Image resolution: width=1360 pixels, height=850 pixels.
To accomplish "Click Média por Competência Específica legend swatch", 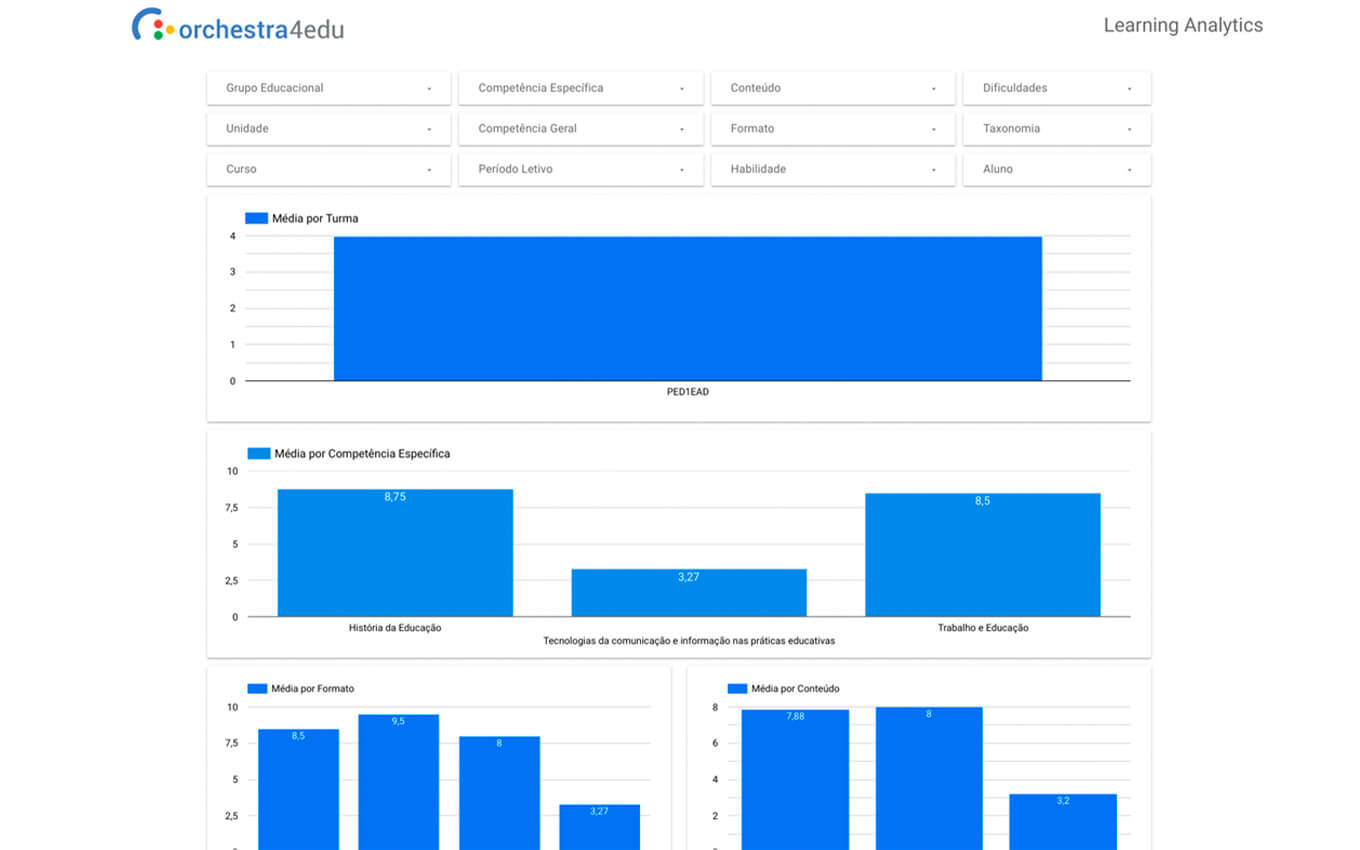I will point(258,454).
